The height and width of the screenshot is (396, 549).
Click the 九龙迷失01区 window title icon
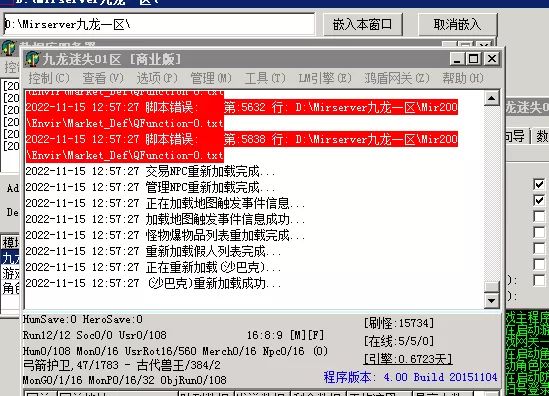click(33, 59)
